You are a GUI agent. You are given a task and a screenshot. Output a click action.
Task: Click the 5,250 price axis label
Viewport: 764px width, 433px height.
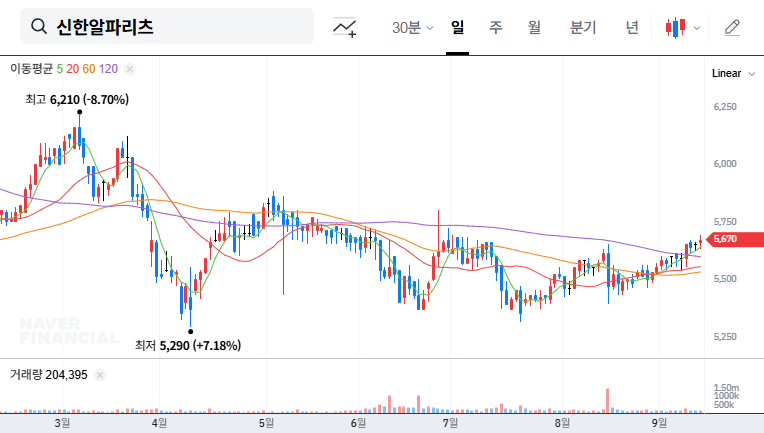coord(725,337)
